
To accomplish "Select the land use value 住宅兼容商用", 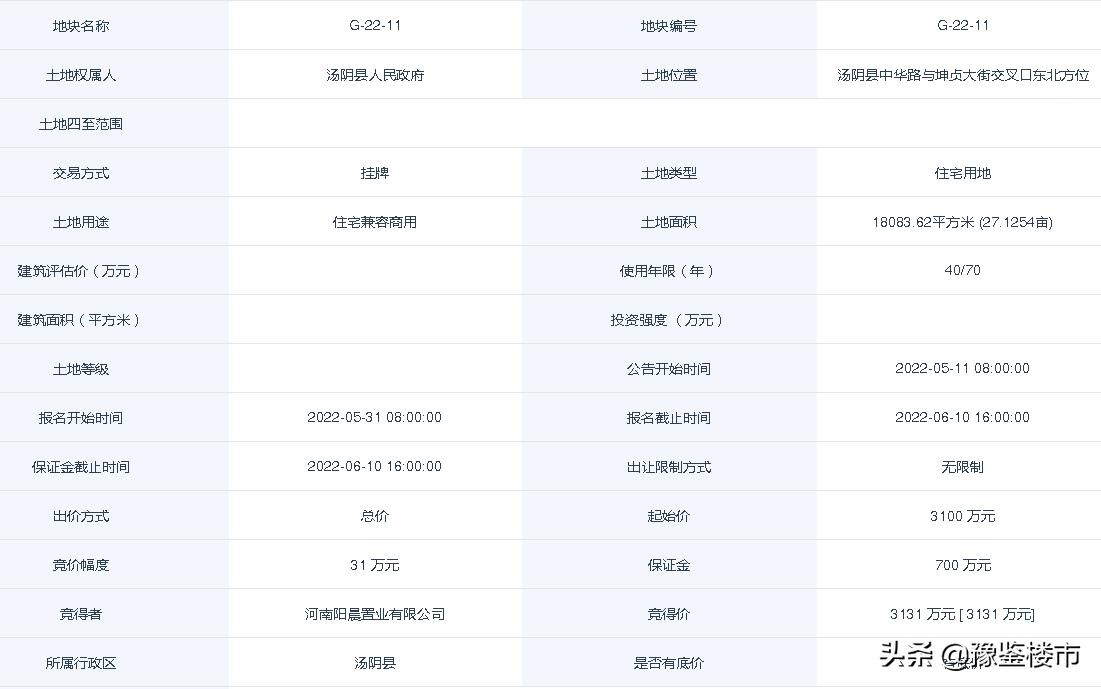I will point(374,221).
